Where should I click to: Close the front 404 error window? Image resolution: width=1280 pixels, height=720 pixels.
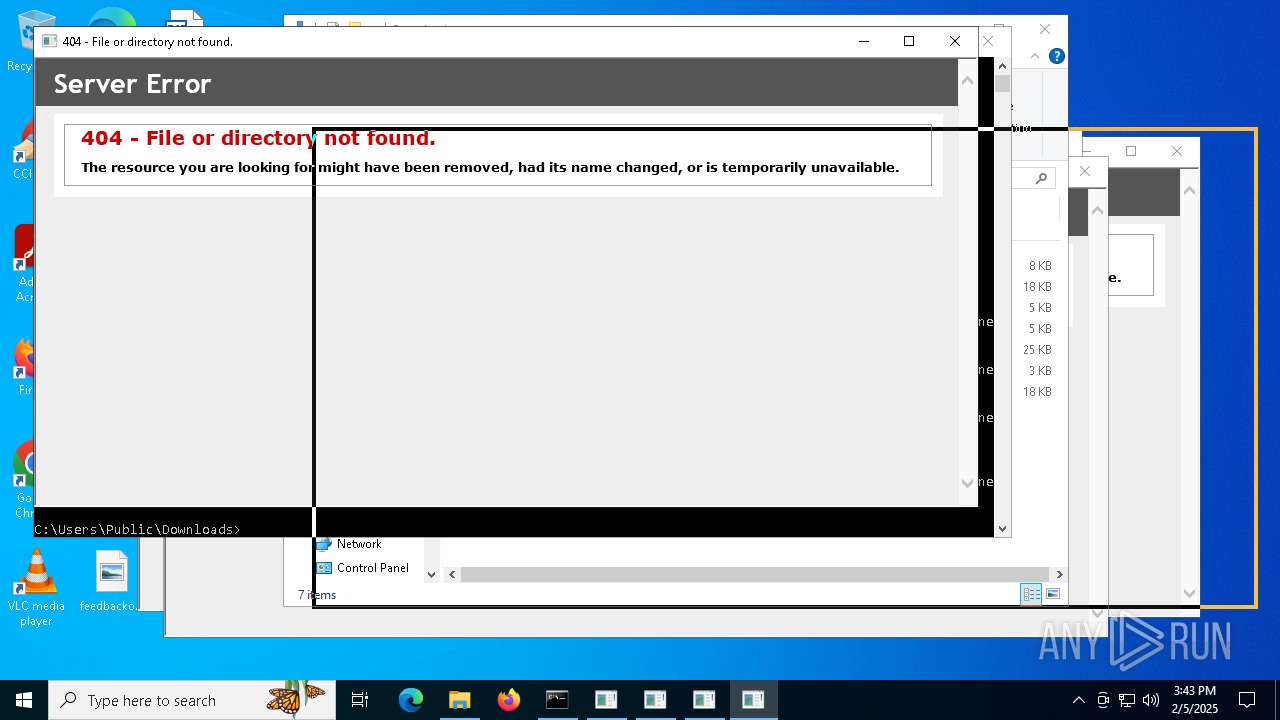(x=954, y=41)
